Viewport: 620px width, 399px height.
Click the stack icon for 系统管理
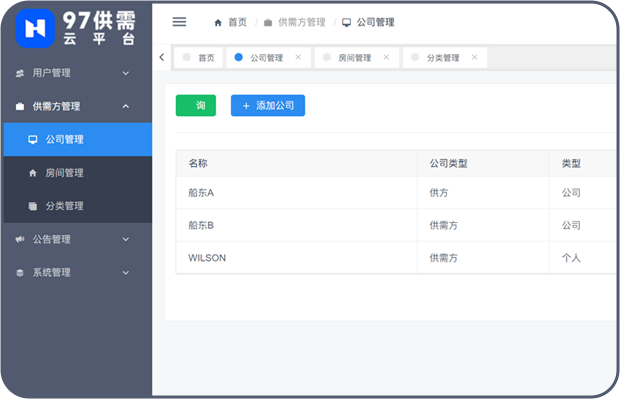[20, 272]
